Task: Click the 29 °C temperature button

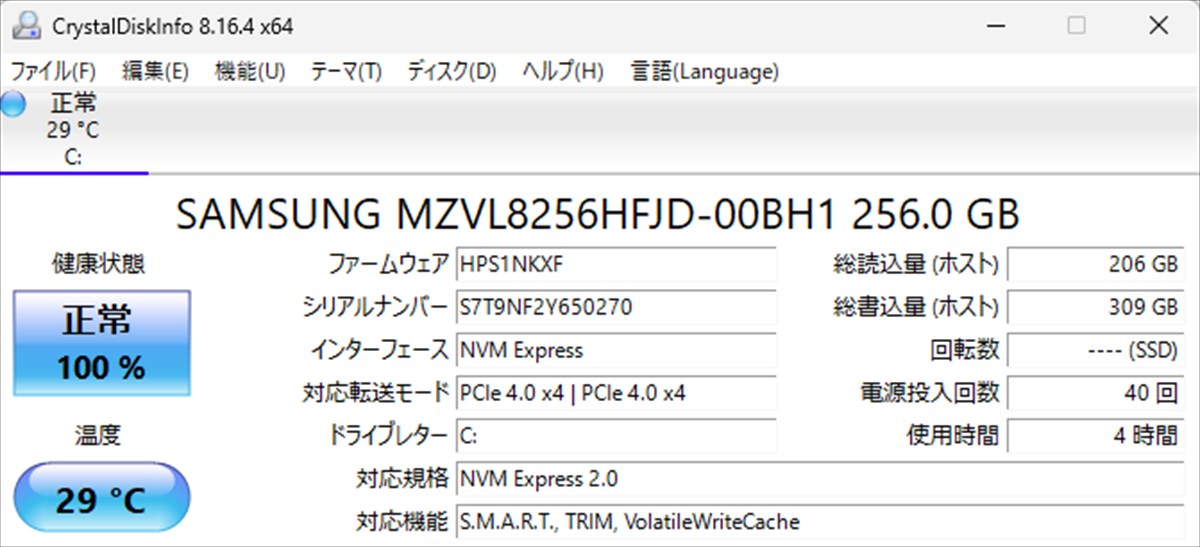Action: (x=101, y=498)
